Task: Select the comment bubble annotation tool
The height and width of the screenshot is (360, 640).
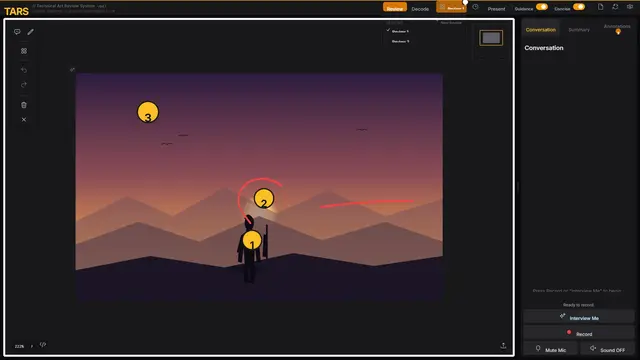Action: pyautogui.click(x=17, y=32)
